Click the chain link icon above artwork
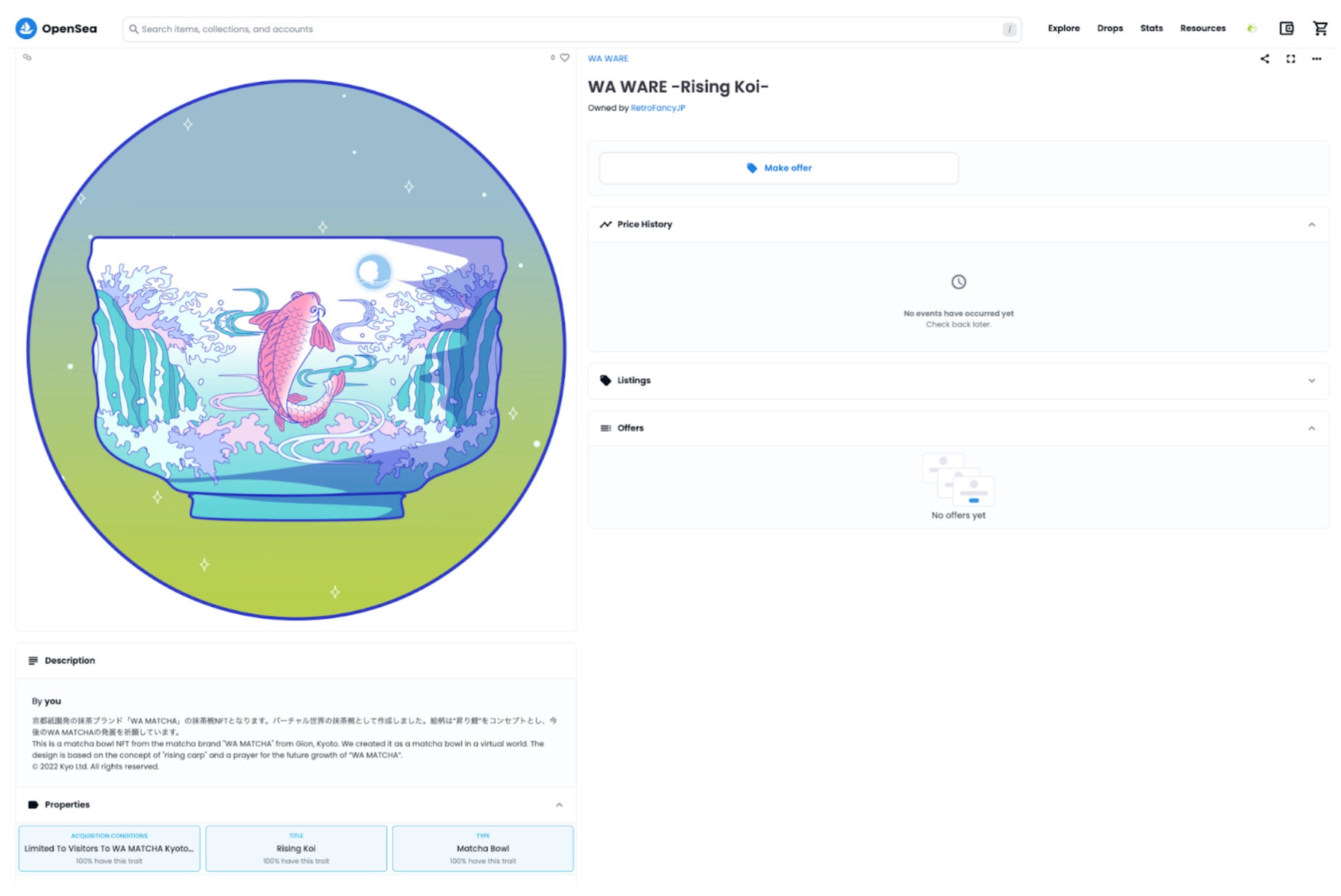Viewport: 1341px width, 896px height. pyautogui.click(x=28, y=58)
